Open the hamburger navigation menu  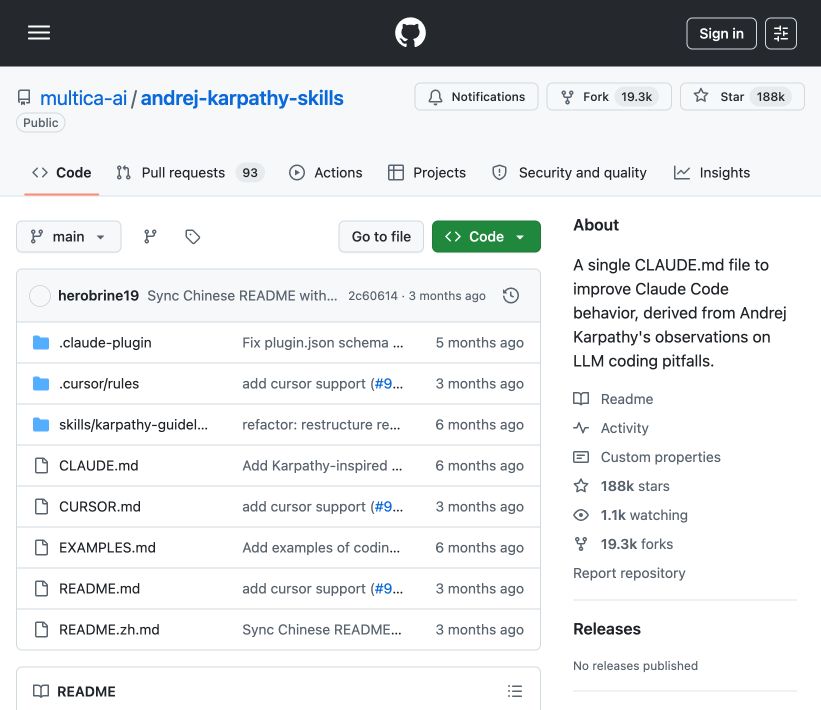39,32
